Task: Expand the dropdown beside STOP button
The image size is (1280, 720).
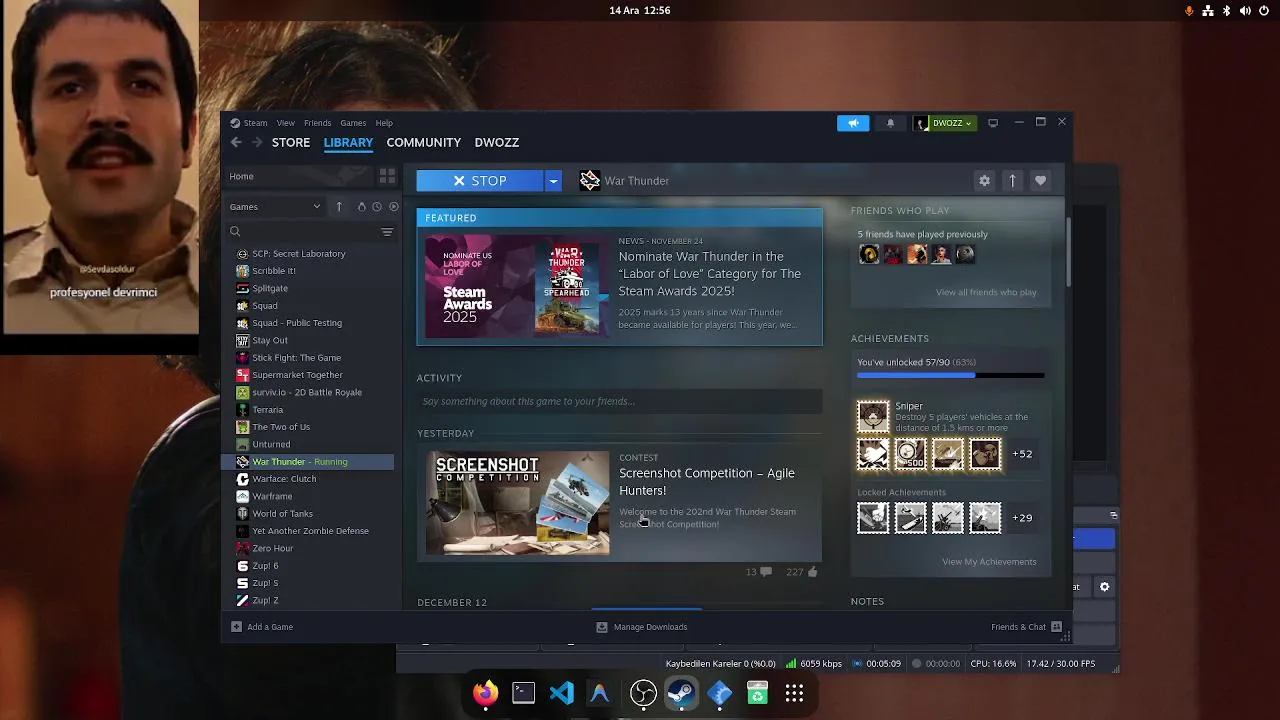Action: coord(552,181)
